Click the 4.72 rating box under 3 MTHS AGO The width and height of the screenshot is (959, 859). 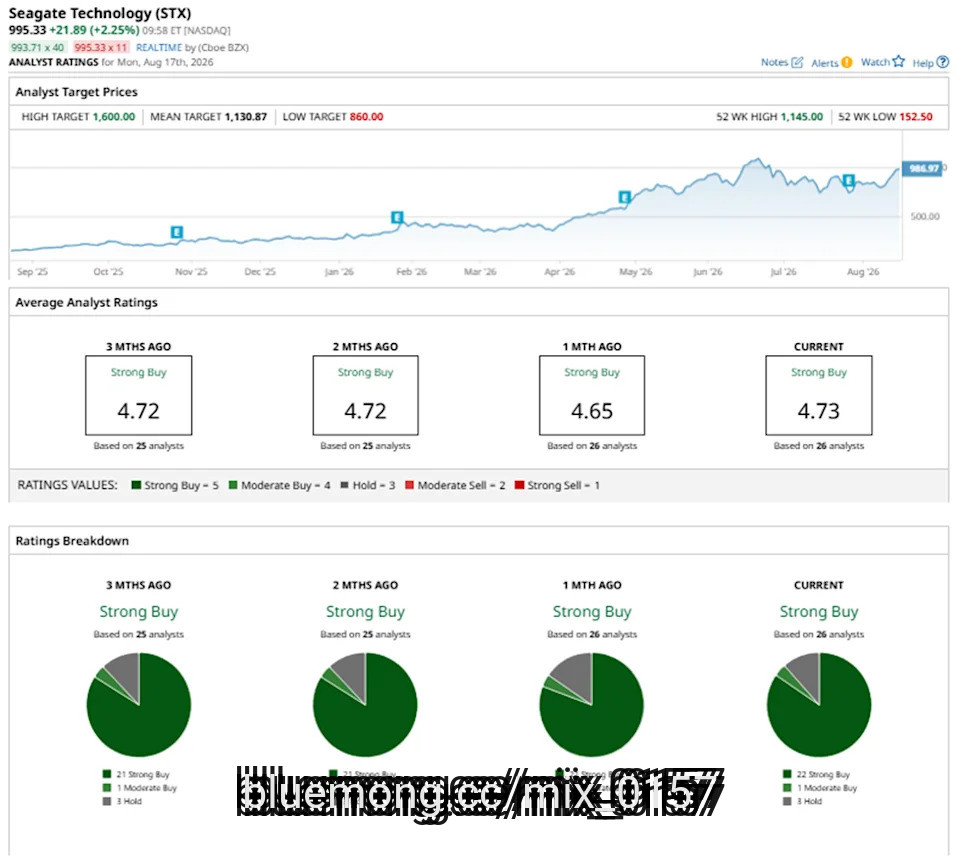139,395
